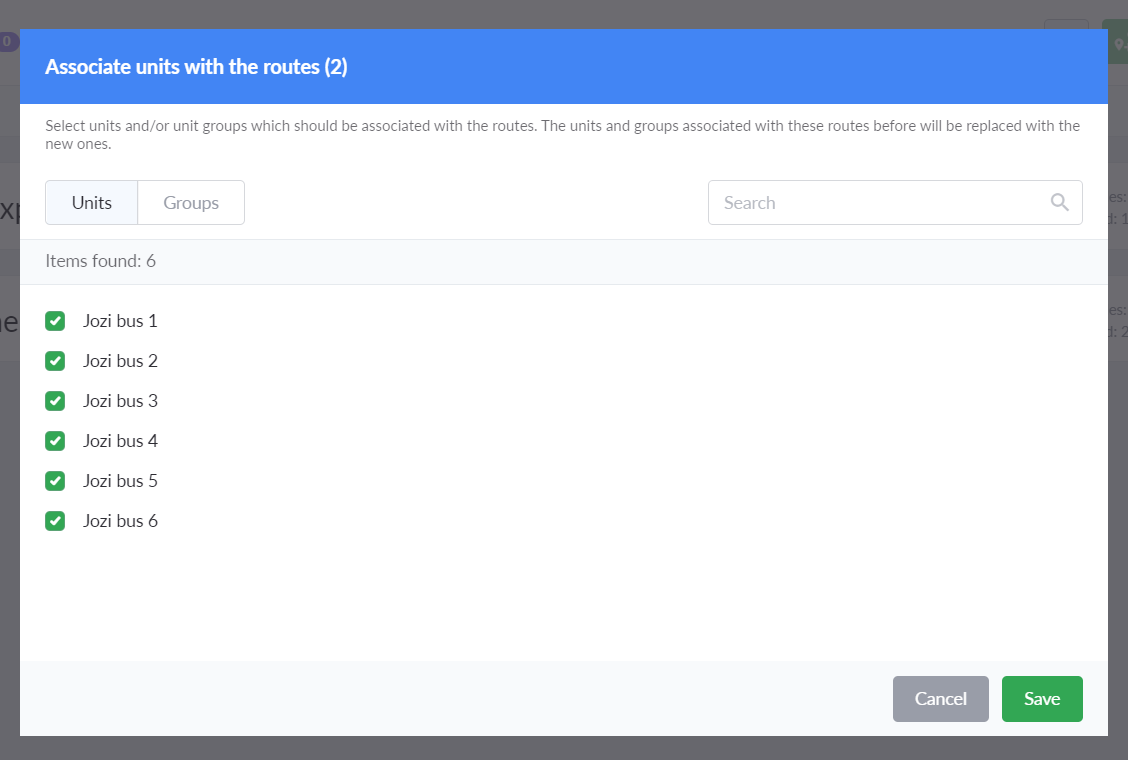Click the purple 0 counter badge
This screenshot has height=760, width=1128.
click(8, 42)
